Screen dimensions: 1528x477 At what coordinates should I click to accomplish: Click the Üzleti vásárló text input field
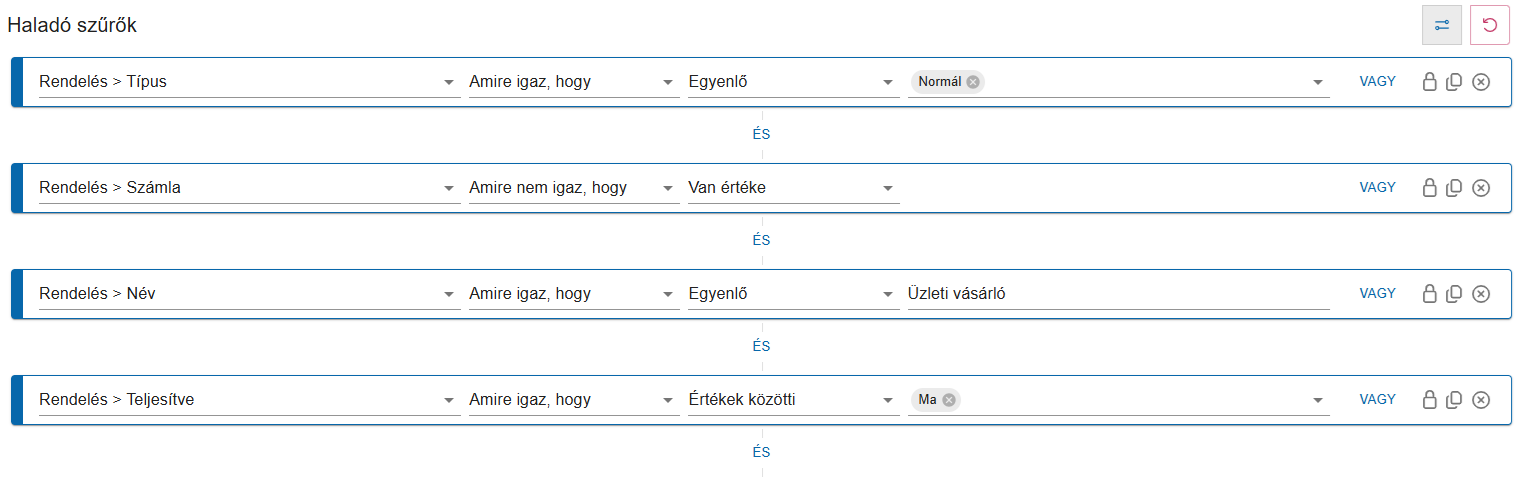point(1117,294)
